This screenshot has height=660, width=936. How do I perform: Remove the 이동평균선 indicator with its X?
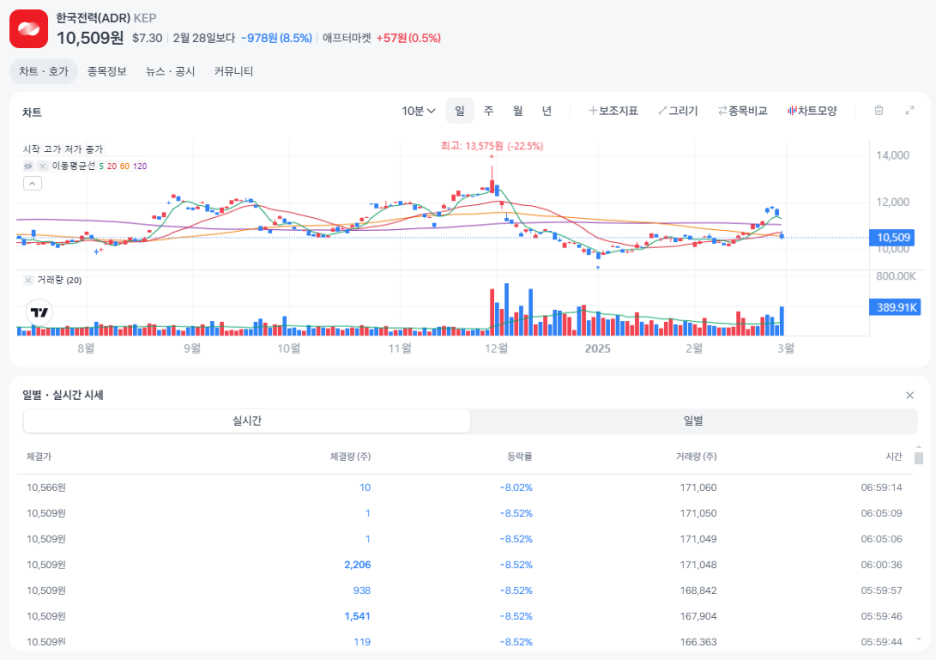42,166
